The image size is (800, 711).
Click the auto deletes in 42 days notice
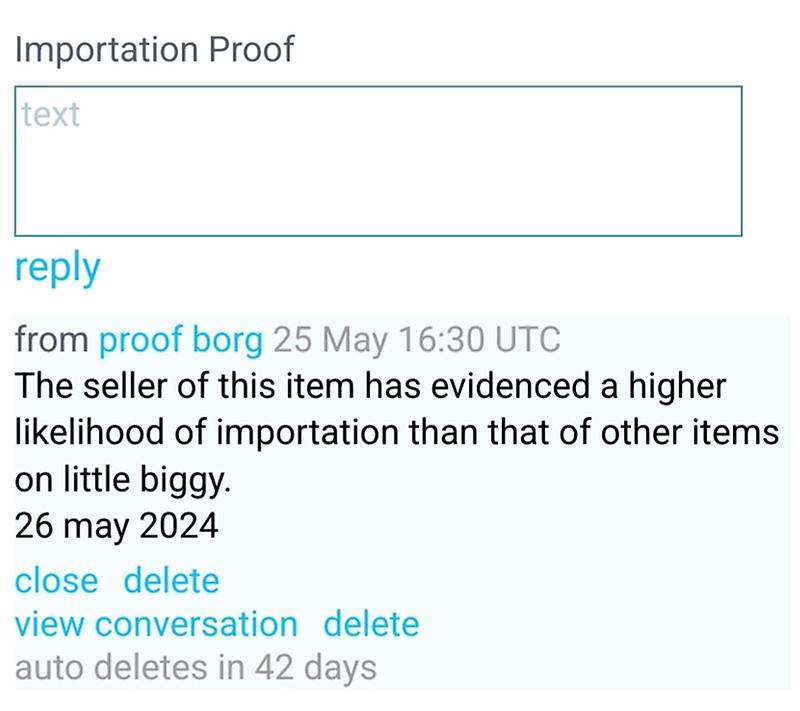[x=196, y=667]
